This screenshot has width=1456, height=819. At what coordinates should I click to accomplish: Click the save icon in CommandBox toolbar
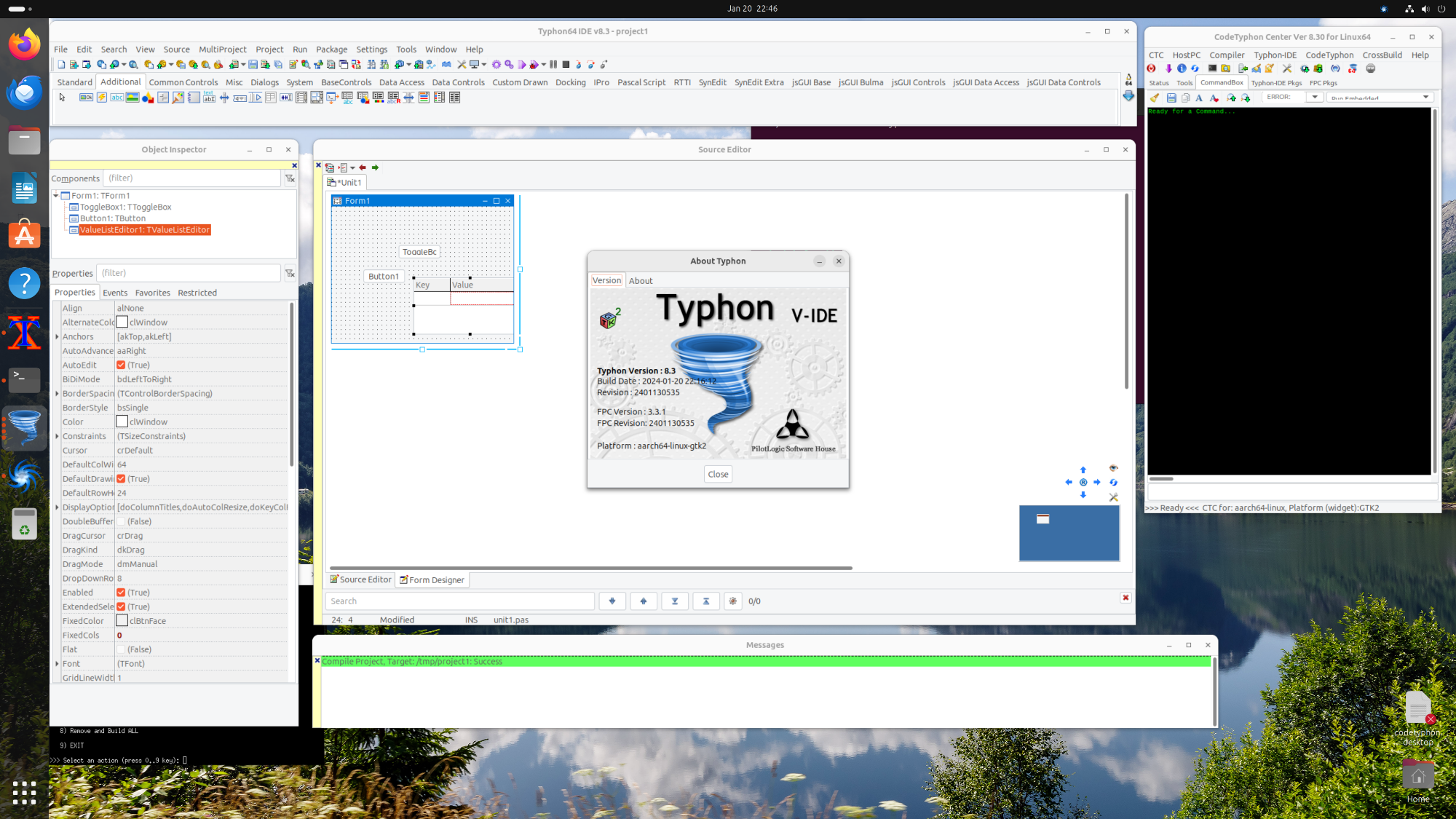click(1171, 98)
